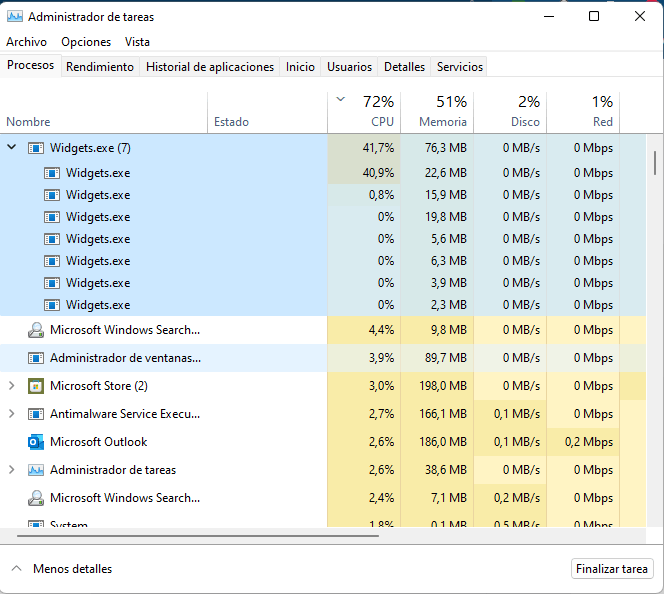Click the icon of the Widgets.exe 5,6 MB row
Image resolution: width=664 pixels, height=594 pixels.
[52, 239]
